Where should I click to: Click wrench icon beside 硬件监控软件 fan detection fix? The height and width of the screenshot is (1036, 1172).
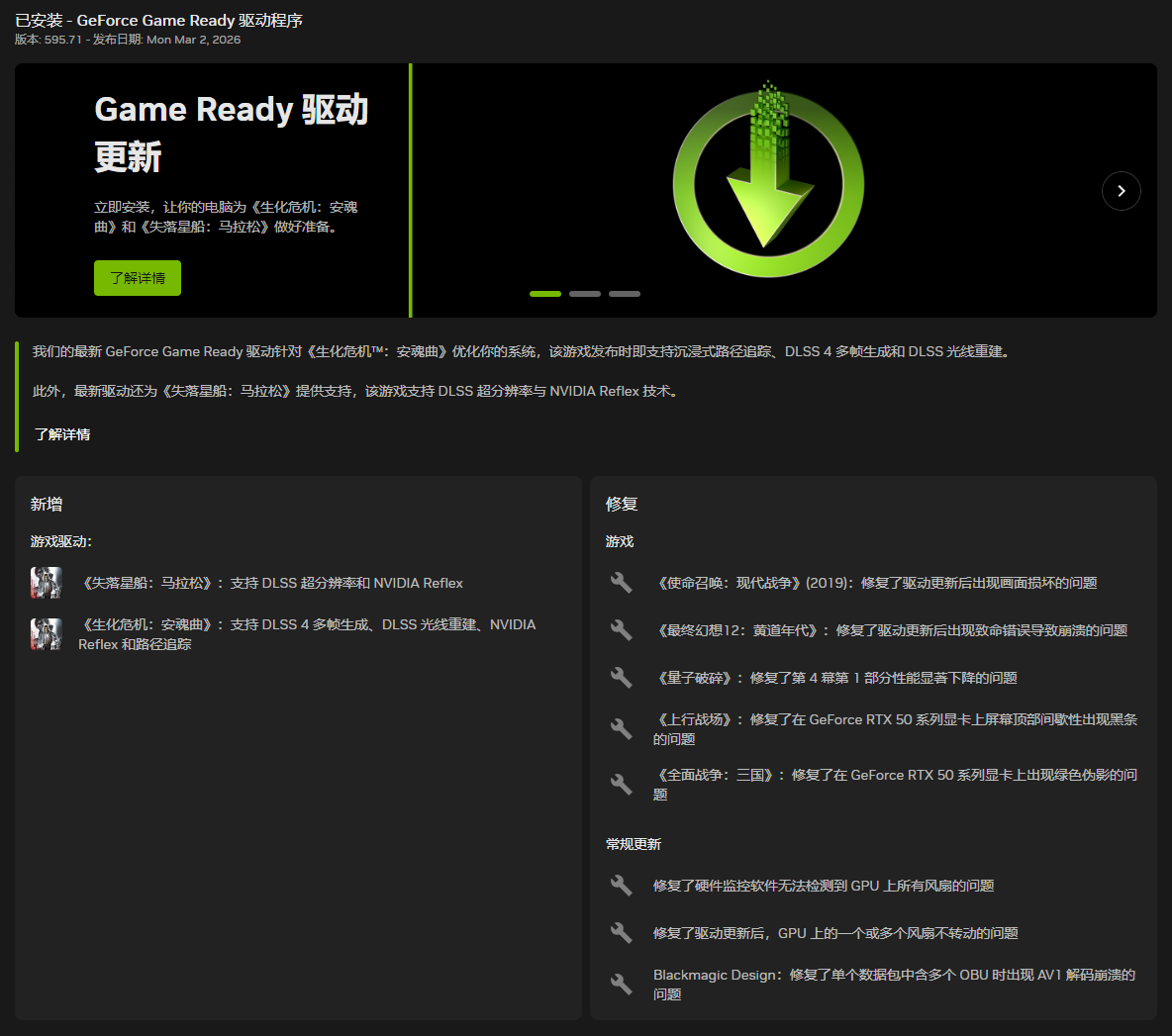tap(621, 886)
